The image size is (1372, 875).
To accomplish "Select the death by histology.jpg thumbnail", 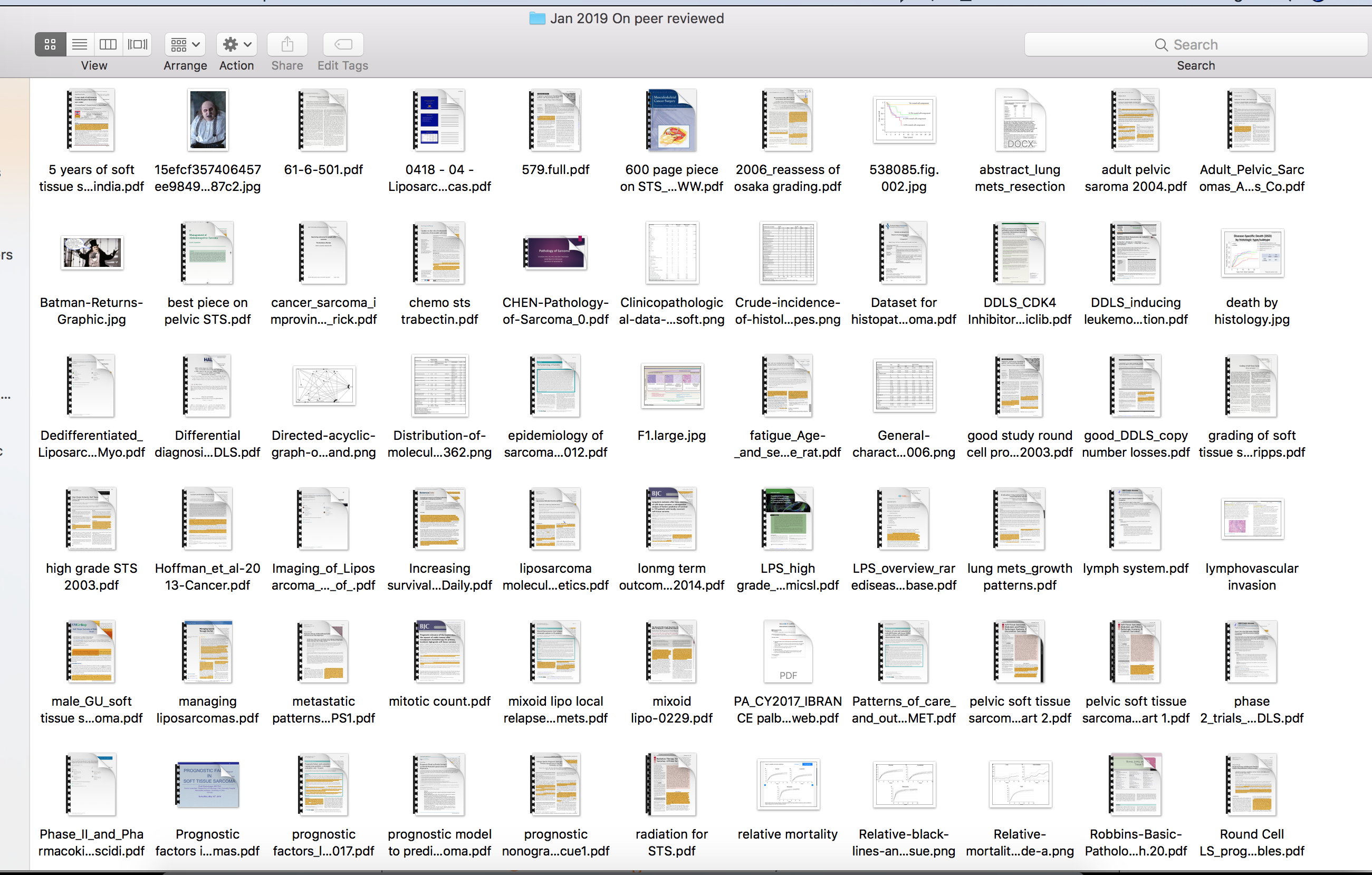I will (x=1252, y=252).
